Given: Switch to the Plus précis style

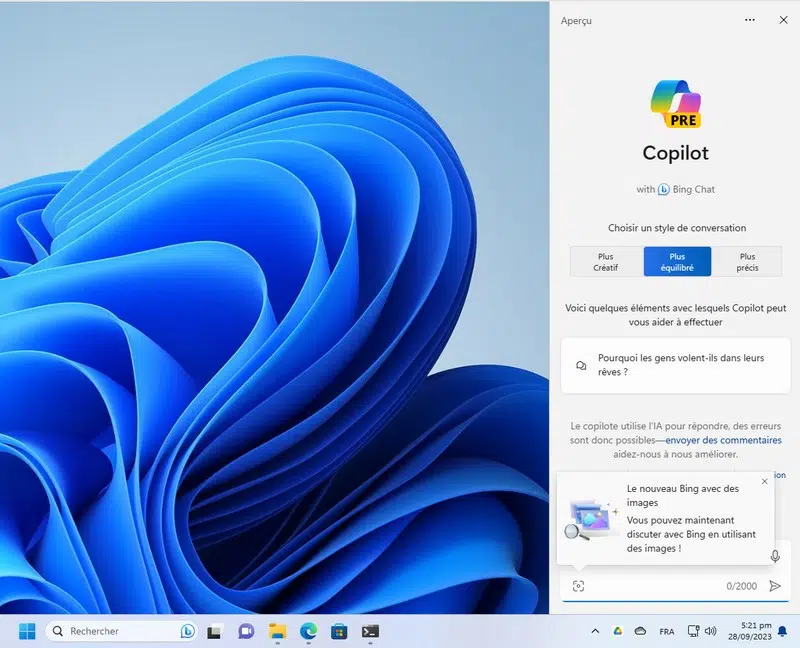Looking at the screenshot, I should click(748, 261).
